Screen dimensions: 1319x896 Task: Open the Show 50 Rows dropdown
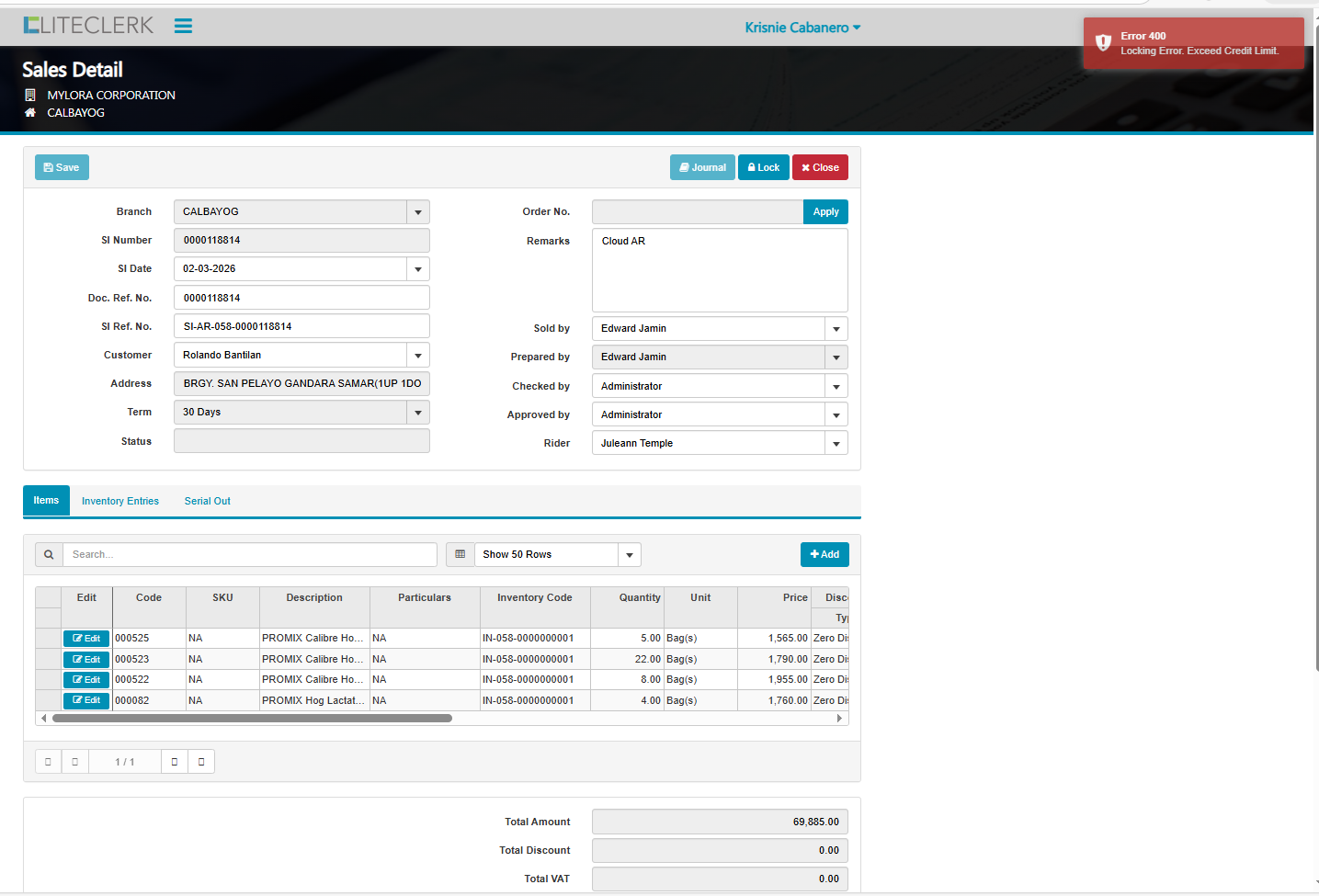click(x=629, y=555)
